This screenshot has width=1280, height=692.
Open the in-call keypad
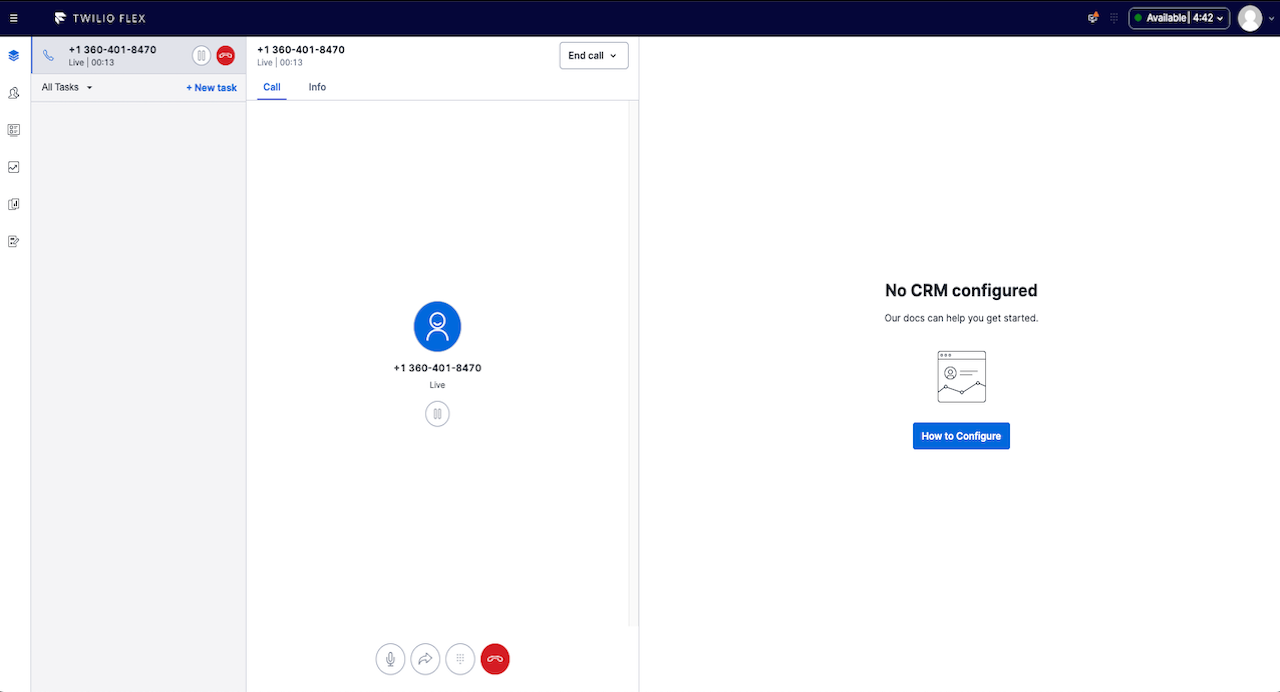click(x=460, y=658)
